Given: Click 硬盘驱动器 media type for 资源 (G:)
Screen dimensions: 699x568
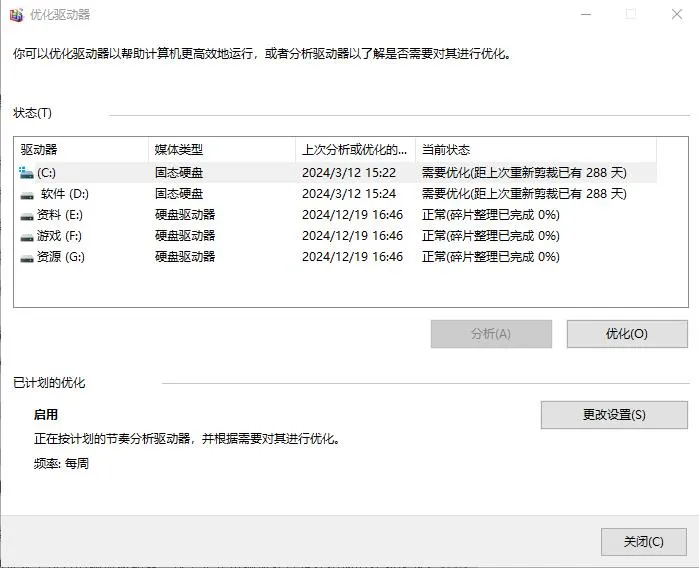Looking at the screenshot, I should pyautogui.click(x=185, y=257).
